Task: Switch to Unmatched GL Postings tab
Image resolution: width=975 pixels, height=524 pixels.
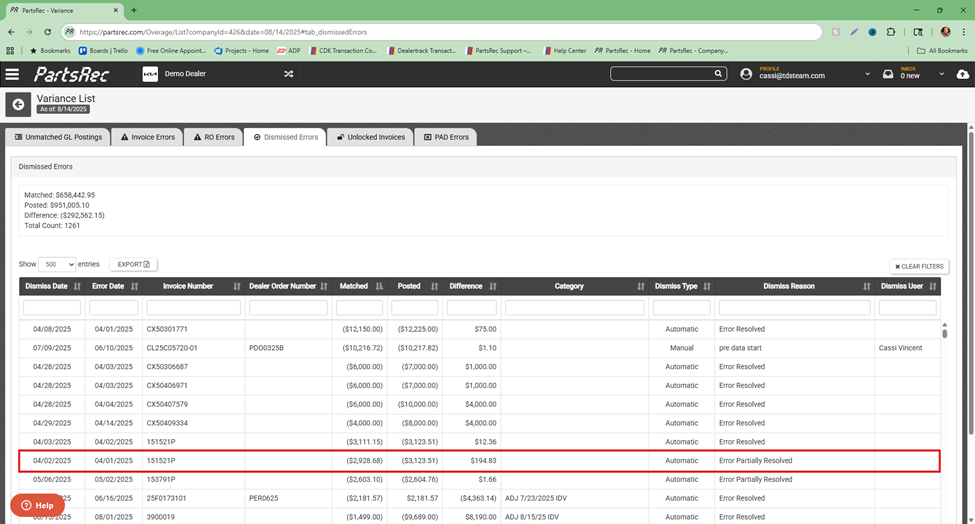Action: tap(58, 137)
